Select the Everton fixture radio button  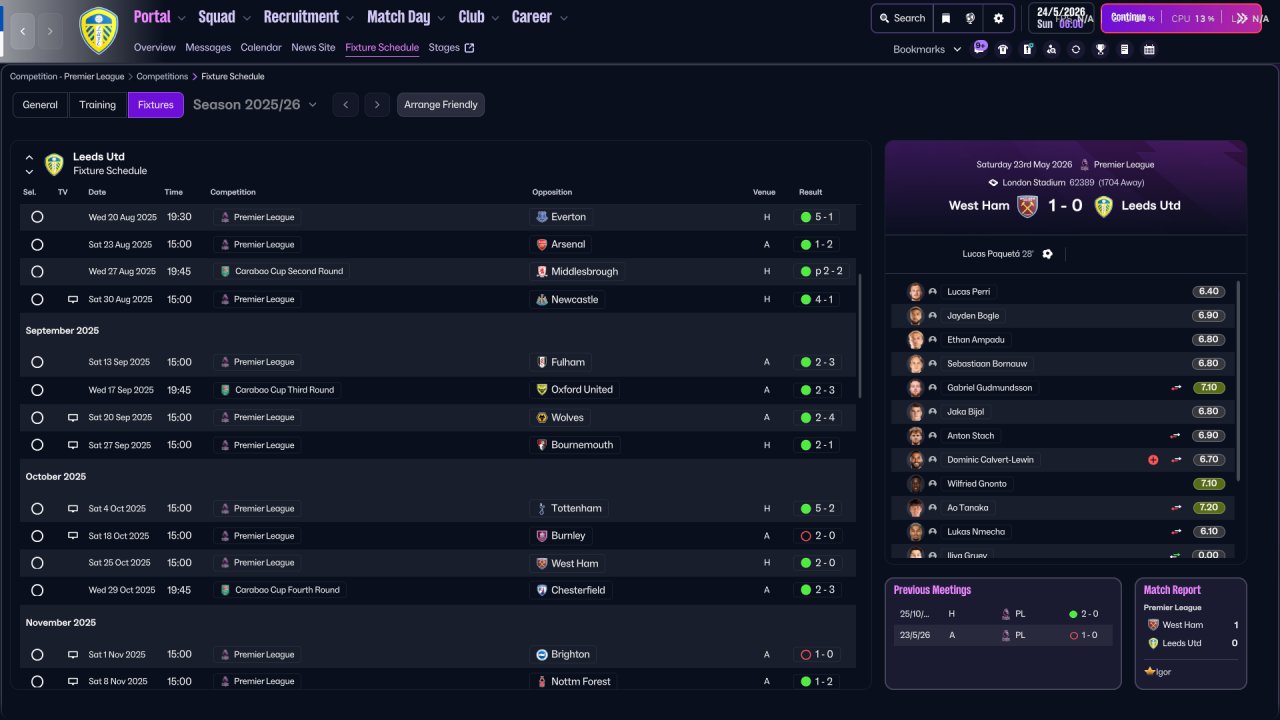pyautogui.click(x=37, y=217)
